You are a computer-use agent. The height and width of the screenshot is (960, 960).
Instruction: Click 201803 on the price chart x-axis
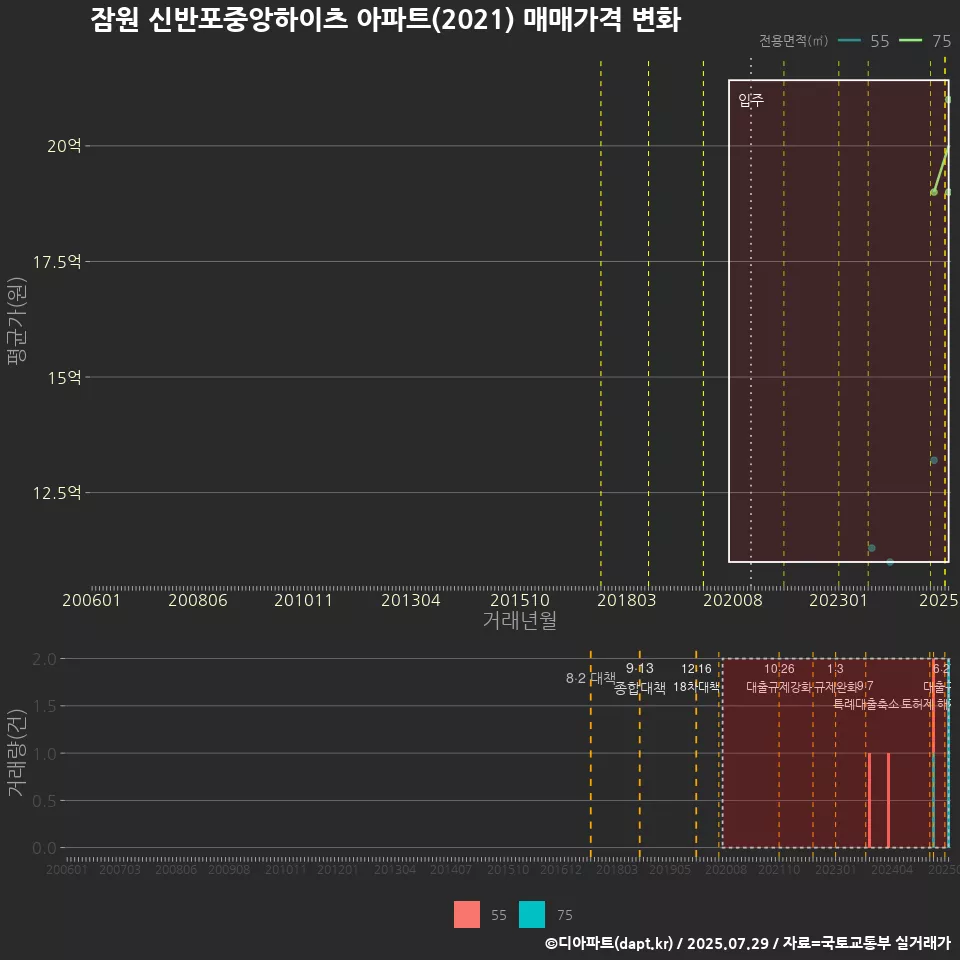coord(626,600)
